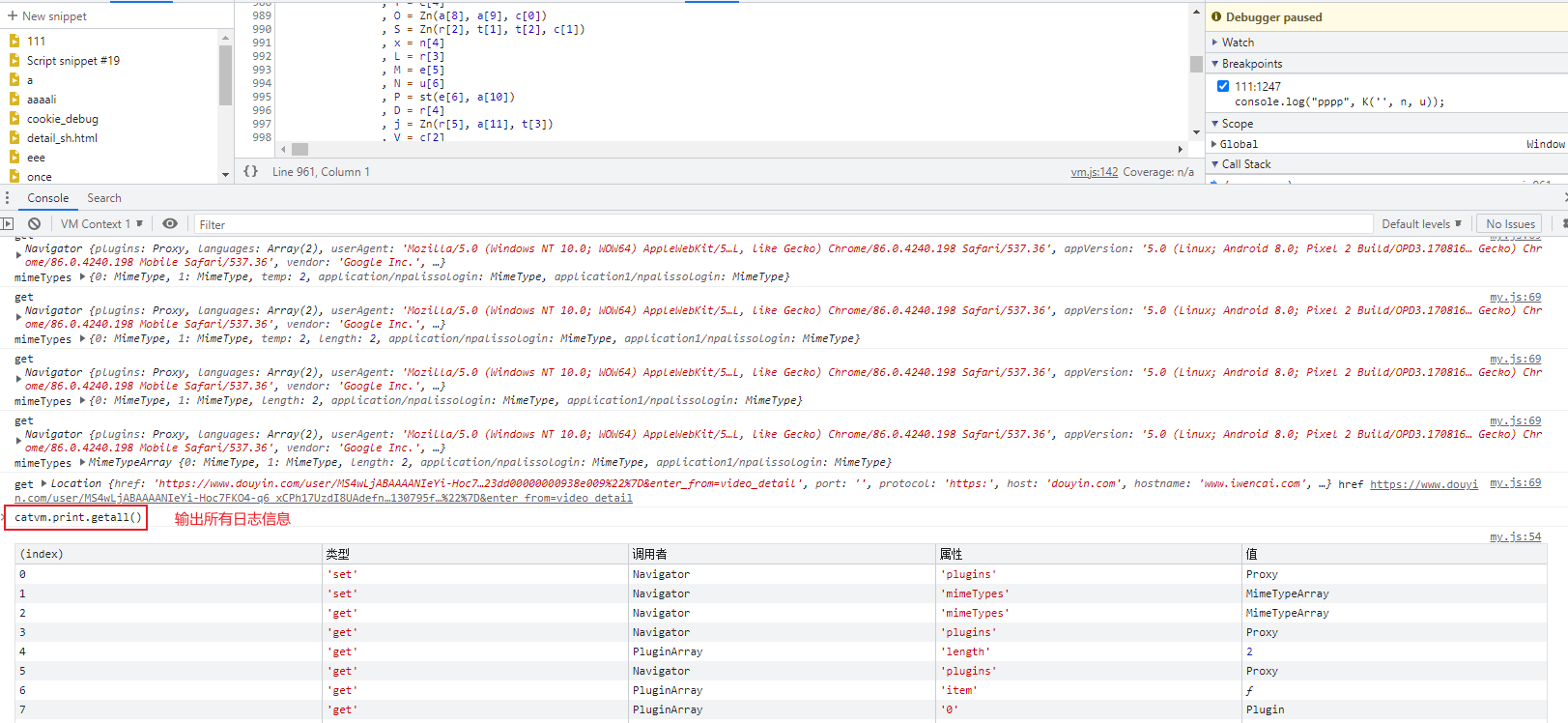Click the live expression eye icon

tap(170, 223)
